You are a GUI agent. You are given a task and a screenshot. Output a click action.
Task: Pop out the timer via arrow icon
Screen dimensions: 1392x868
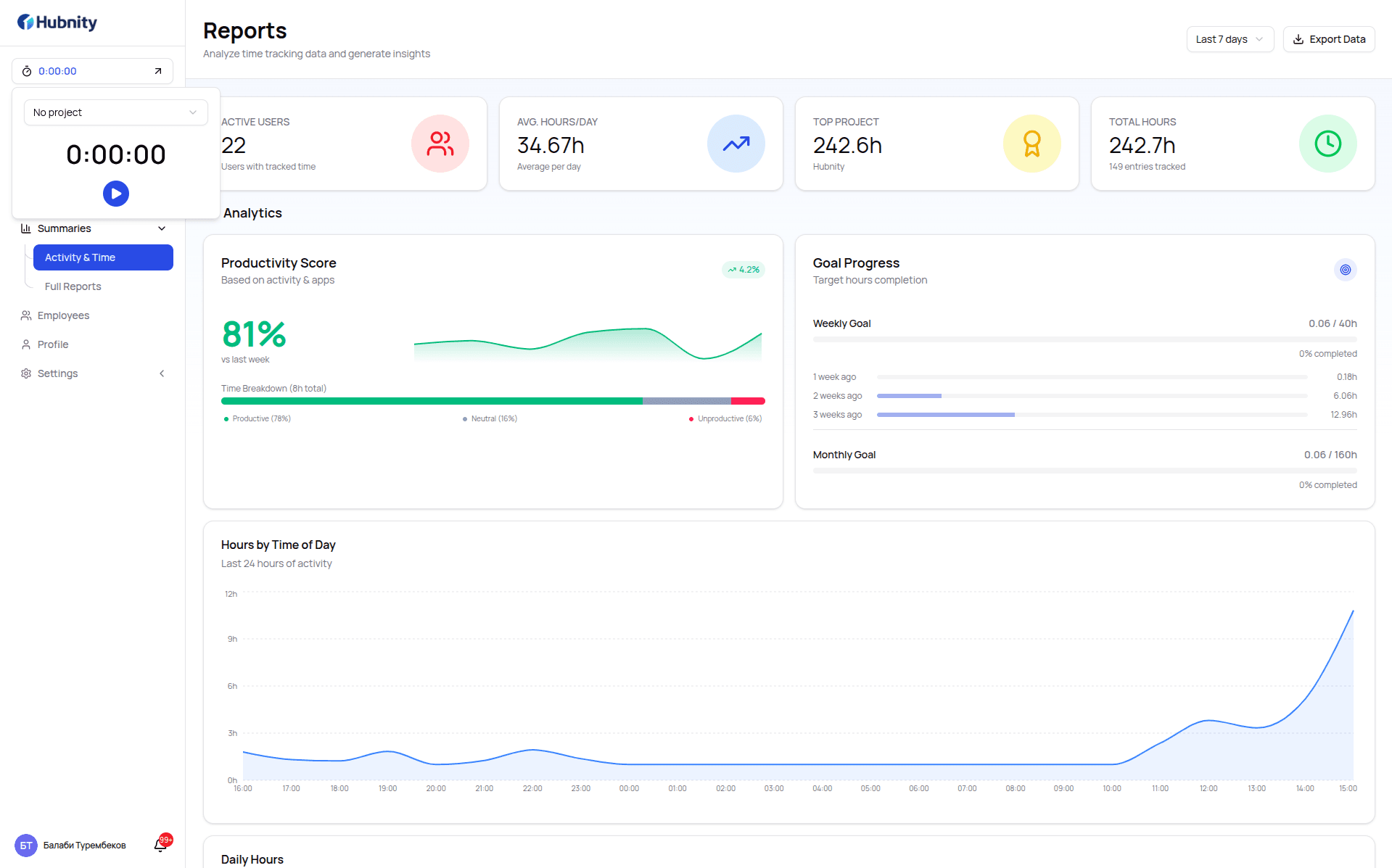[x=158, y=71]
